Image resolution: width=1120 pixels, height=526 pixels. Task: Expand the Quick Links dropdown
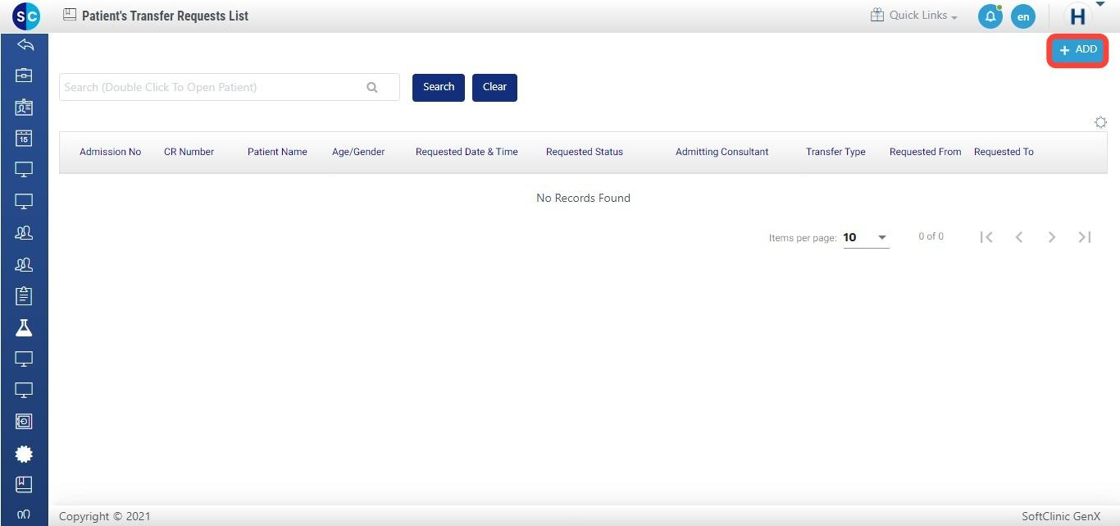click(914, 16)
